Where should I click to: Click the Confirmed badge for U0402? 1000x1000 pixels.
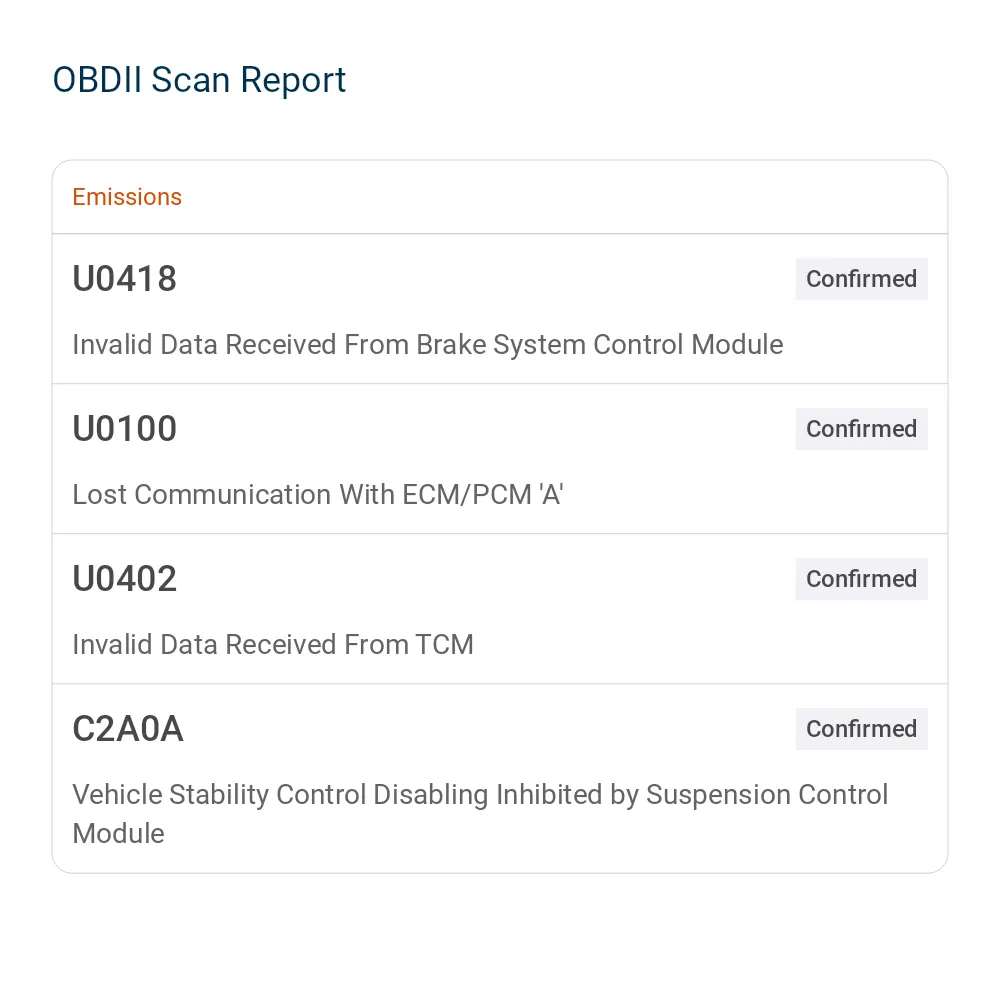coord(861,578)
